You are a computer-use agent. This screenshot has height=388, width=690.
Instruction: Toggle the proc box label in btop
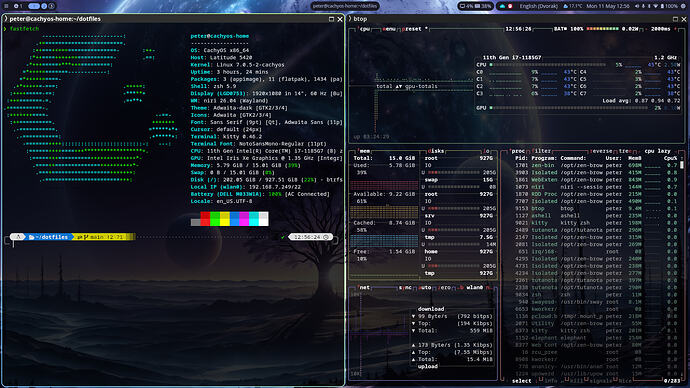518,151
